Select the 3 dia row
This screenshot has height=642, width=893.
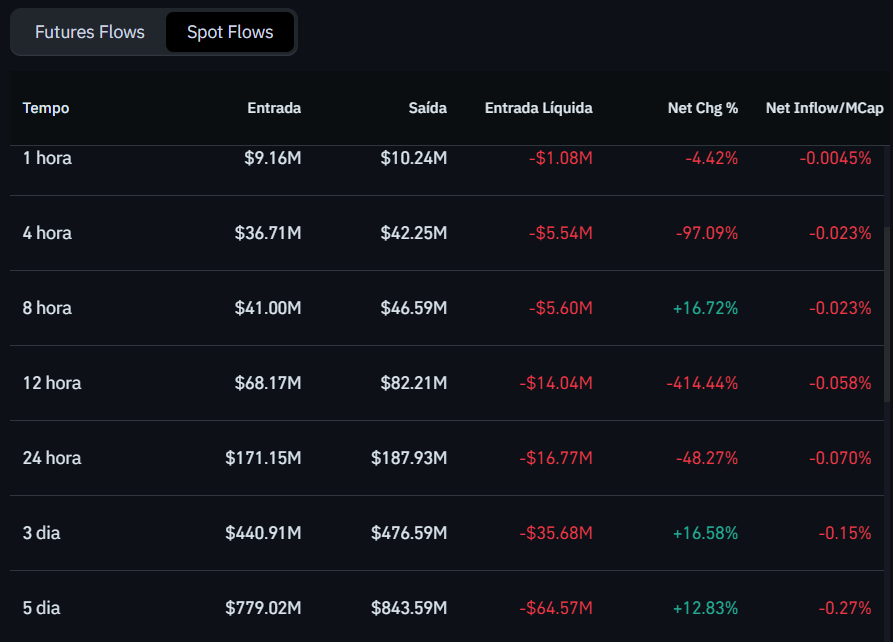pos(41,532)
